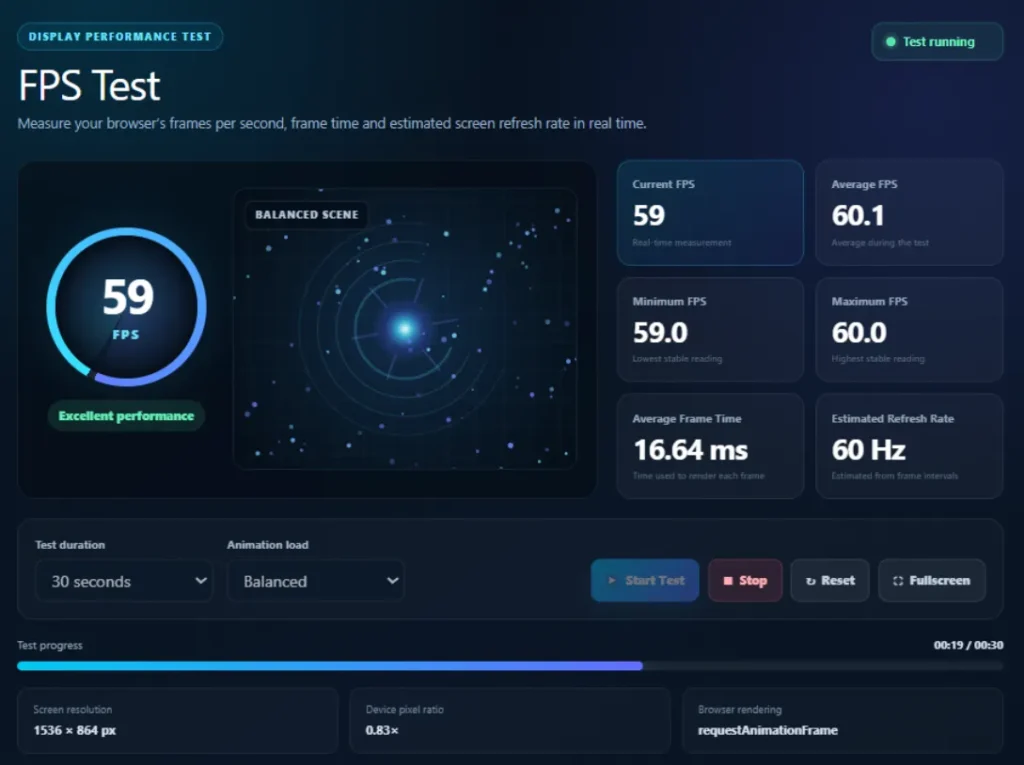This screenshot has height=765, width=1024.
Task: Open Fullscreen mode
Action: pyautogui.click(x=932, y=580)
